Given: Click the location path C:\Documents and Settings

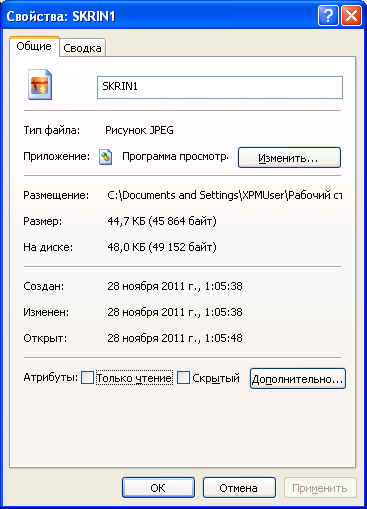Looking at the screenshot, I should pyautogui.click(x=225, y=195).
